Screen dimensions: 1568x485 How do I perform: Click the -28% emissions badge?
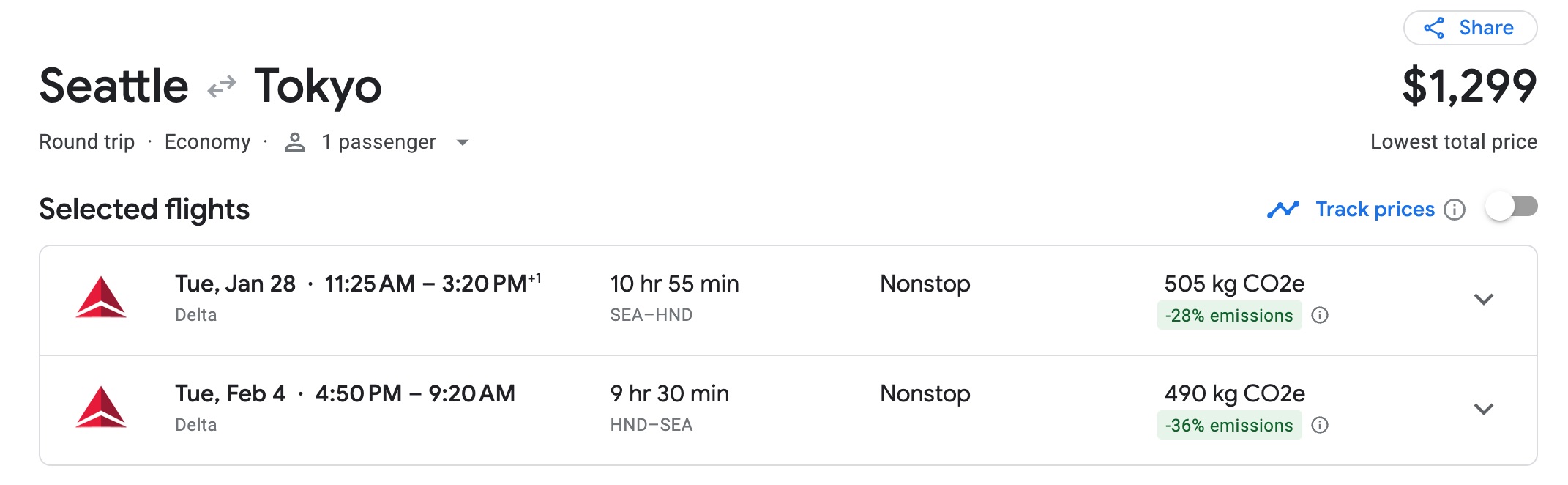[x=1228, y=316]
